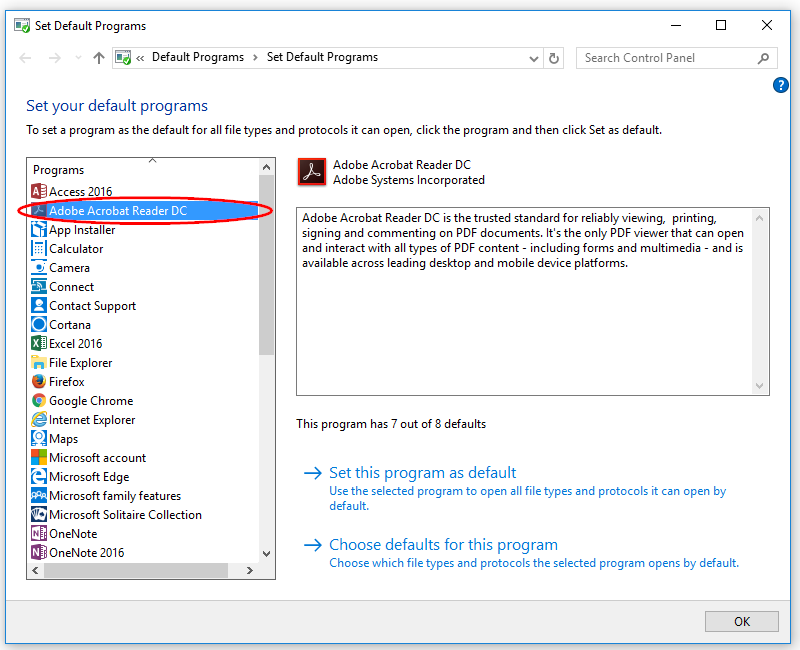
Task: Expand the breadcrumb overflow chevron before Default Programs
Action: 140,58
